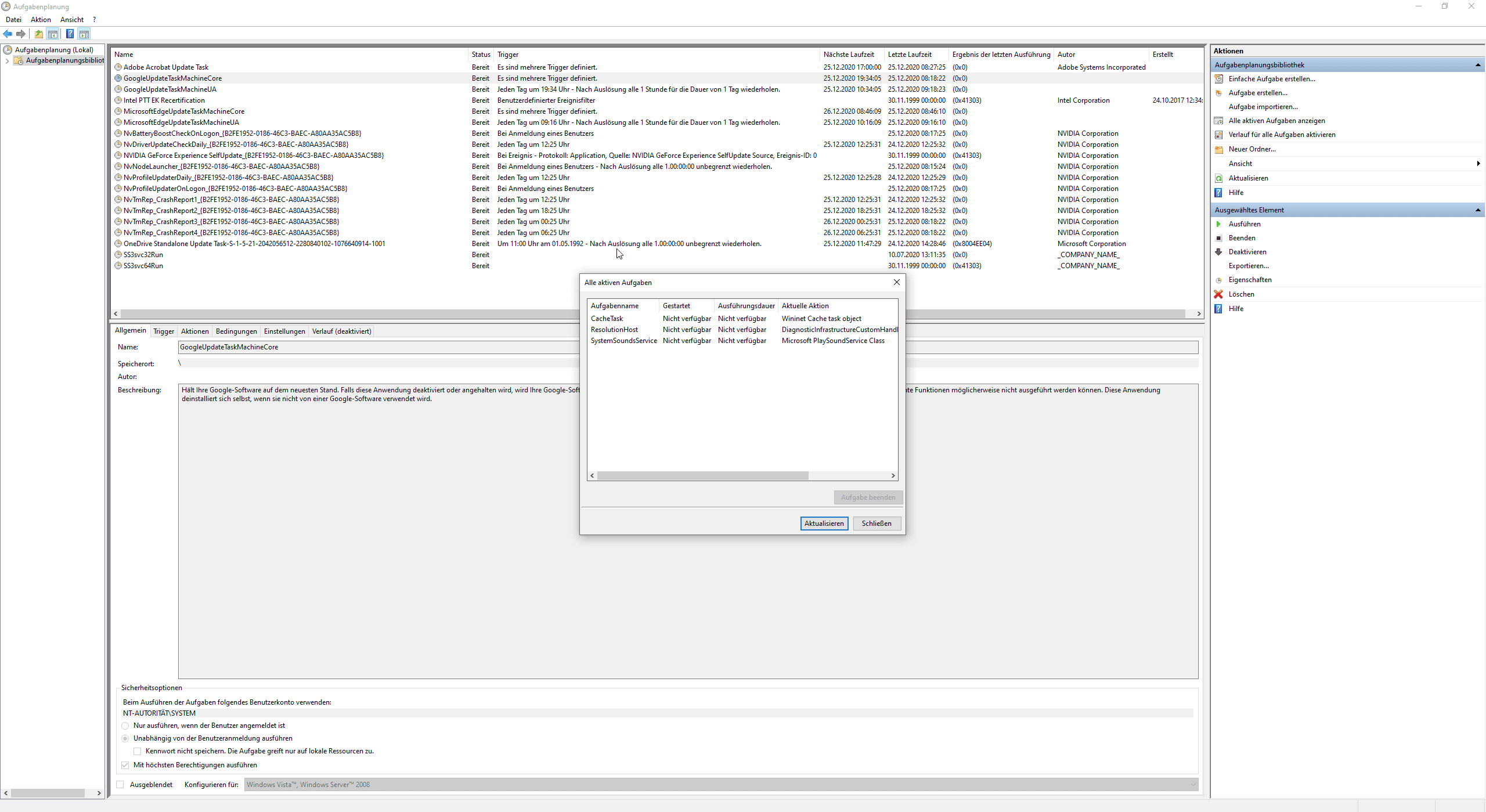Click the green Ausführen play icon
The height and width of the screenshot is (812, 1486).
click(x=1218, y=224)
